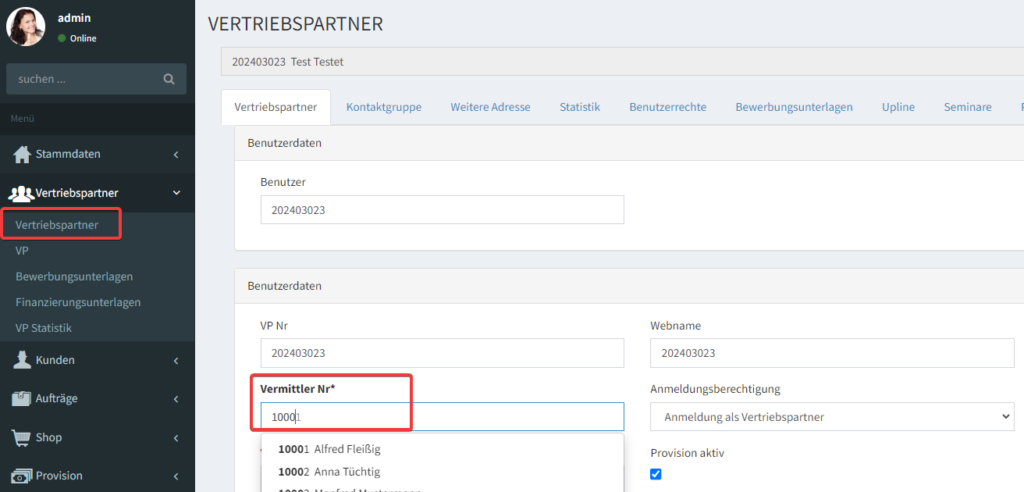
Task: Click the search magnifier icon in sidebar
Action: [x=169, y=79]
